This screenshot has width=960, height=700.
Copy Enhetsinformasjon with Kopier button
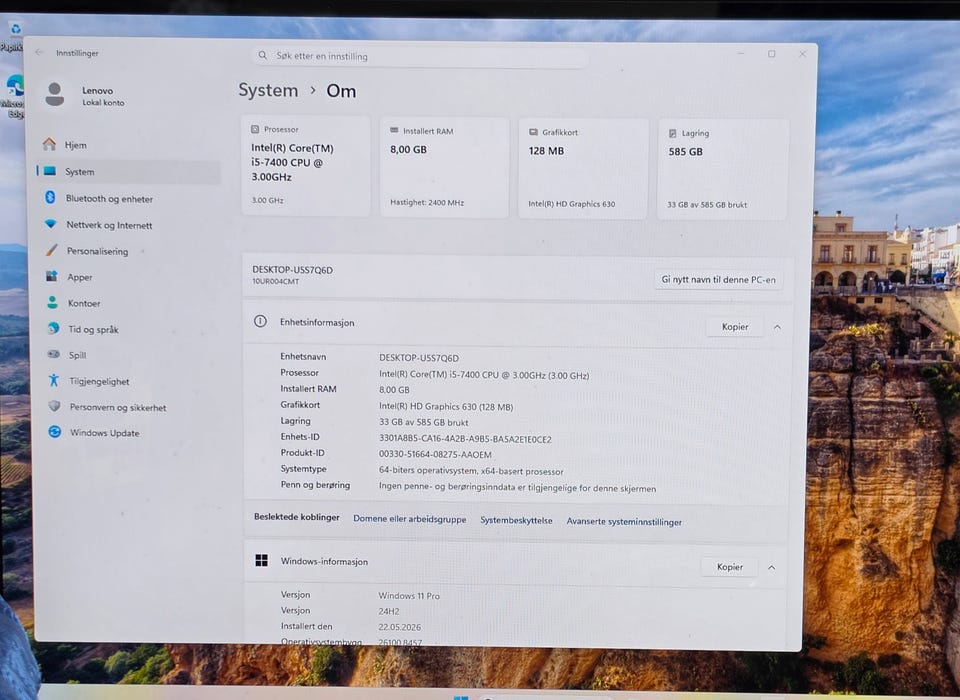735,326
